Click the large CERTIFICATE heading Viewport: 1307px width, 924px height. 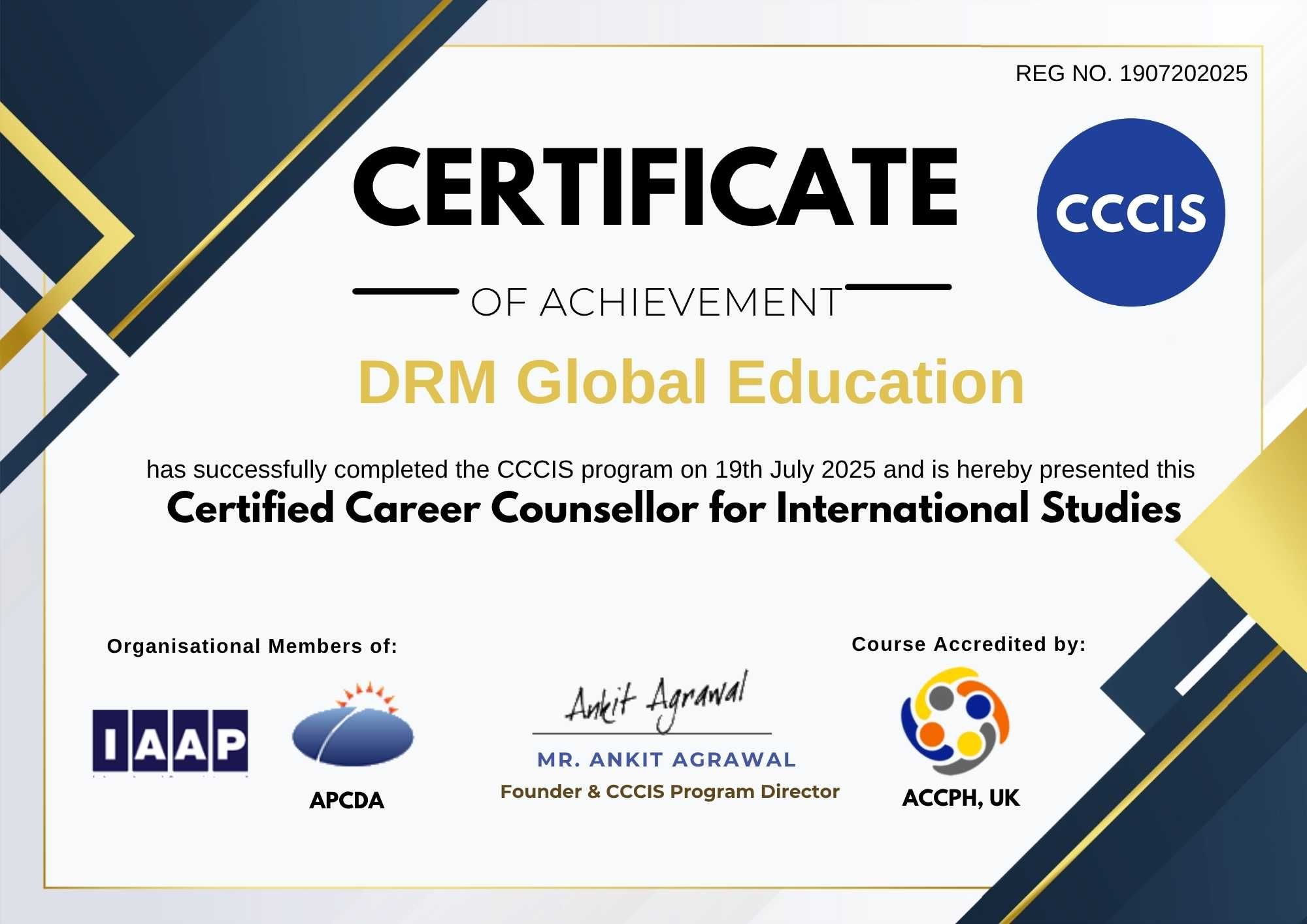click(655, 187)
